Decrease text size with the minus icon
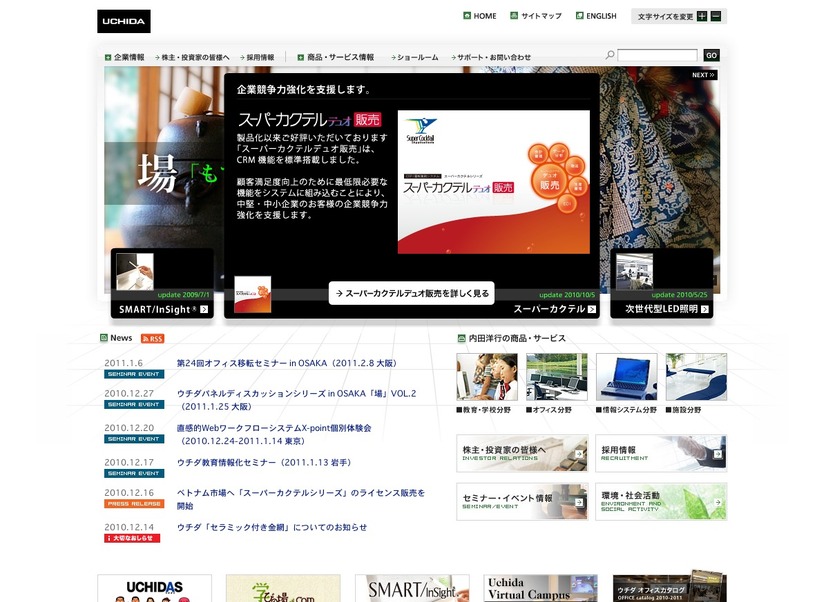This screenshot has width=826, height=602. pyautogui.click(x=718, y=16)
